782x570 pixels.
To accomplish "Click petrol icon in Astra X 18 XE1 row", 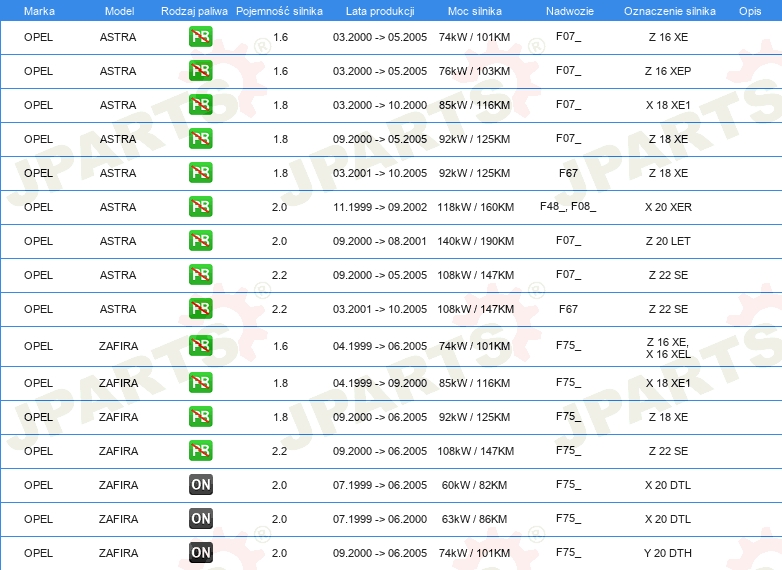I will 200,105.
